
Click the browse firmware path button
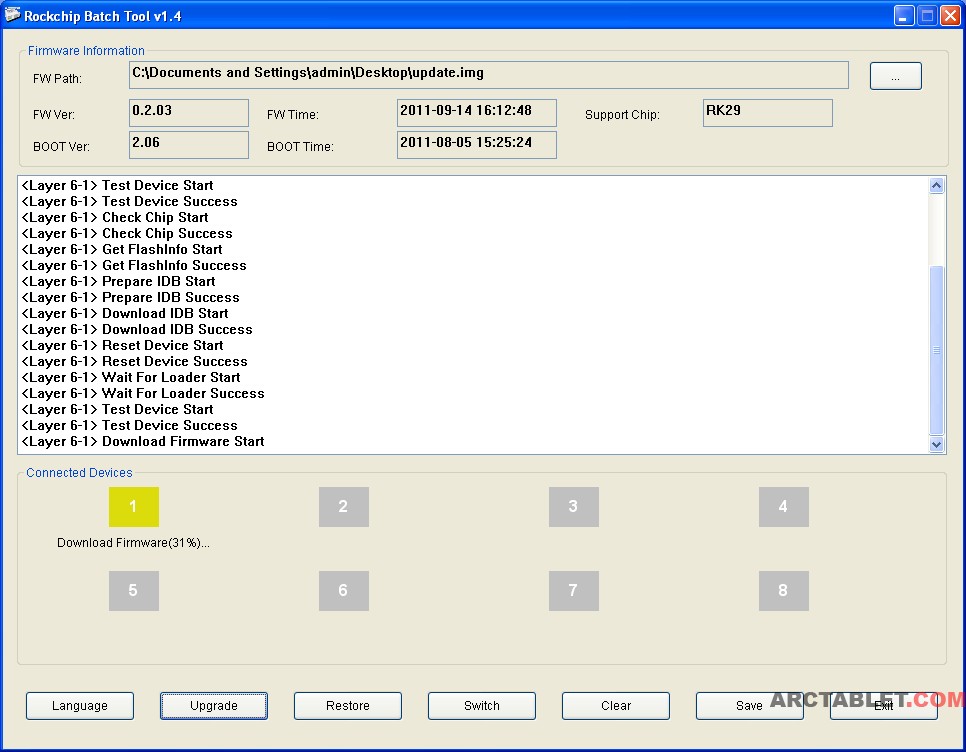[x=895, y=76]
